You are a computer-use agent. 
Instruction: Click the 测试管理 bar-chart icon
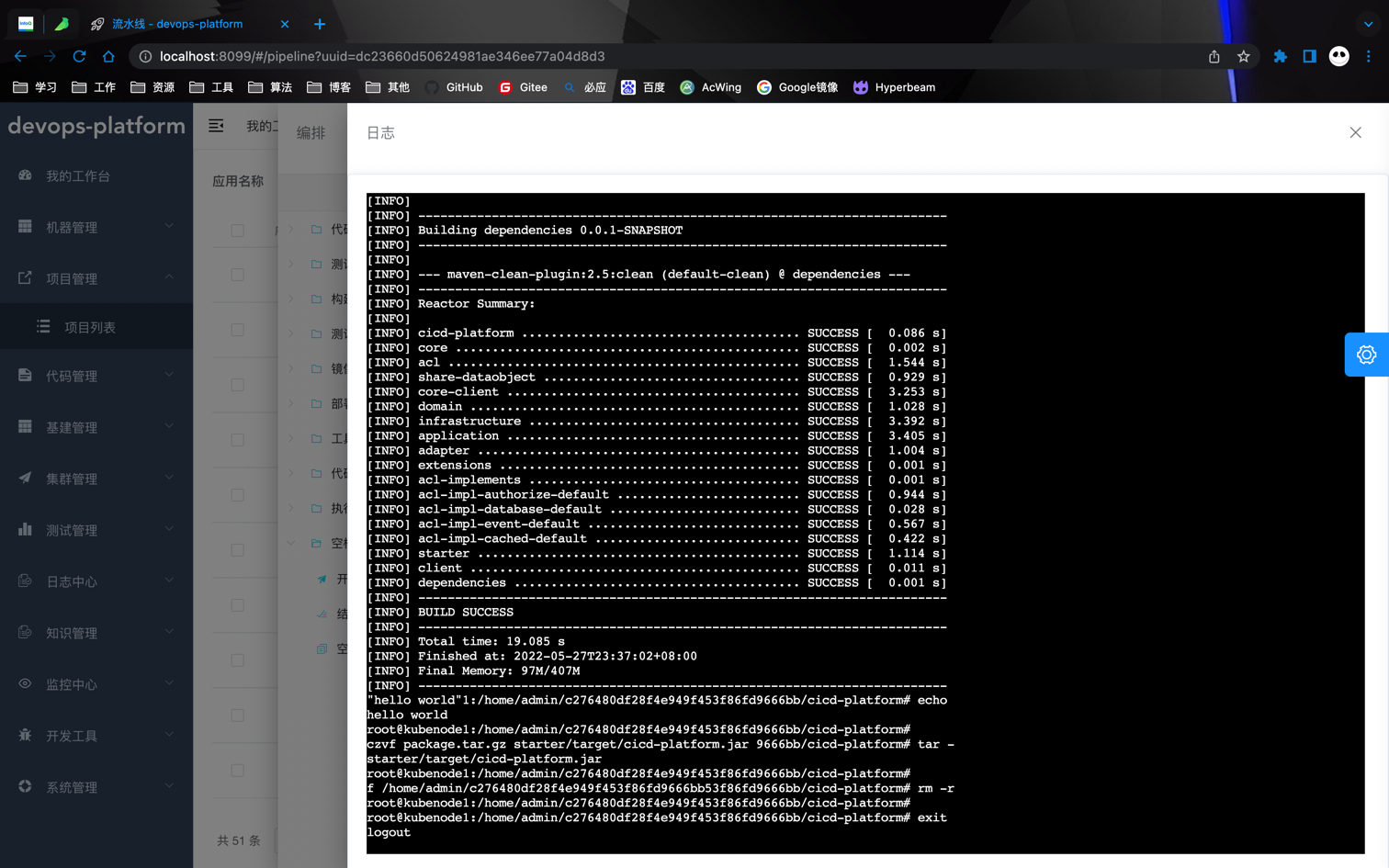pos(25,530)
